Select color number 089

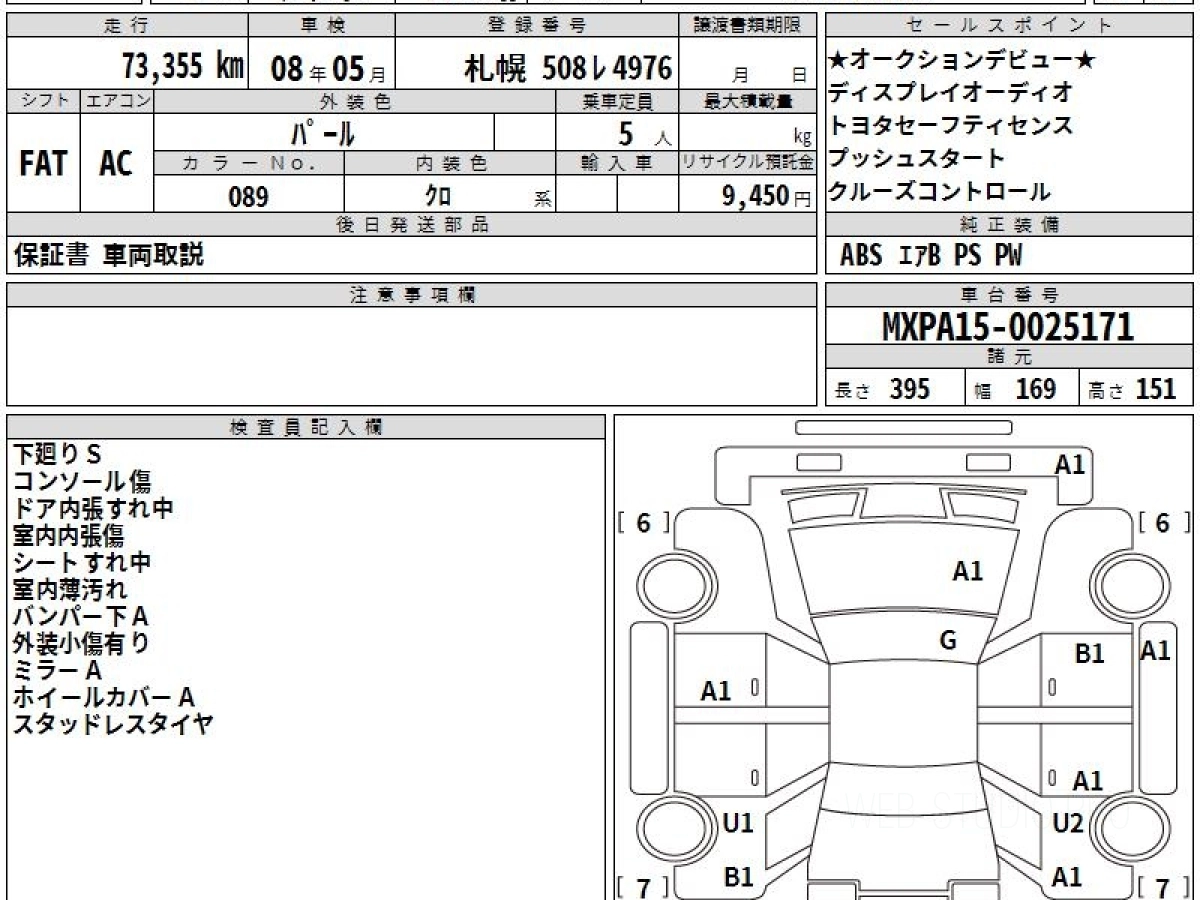(249, 197)
